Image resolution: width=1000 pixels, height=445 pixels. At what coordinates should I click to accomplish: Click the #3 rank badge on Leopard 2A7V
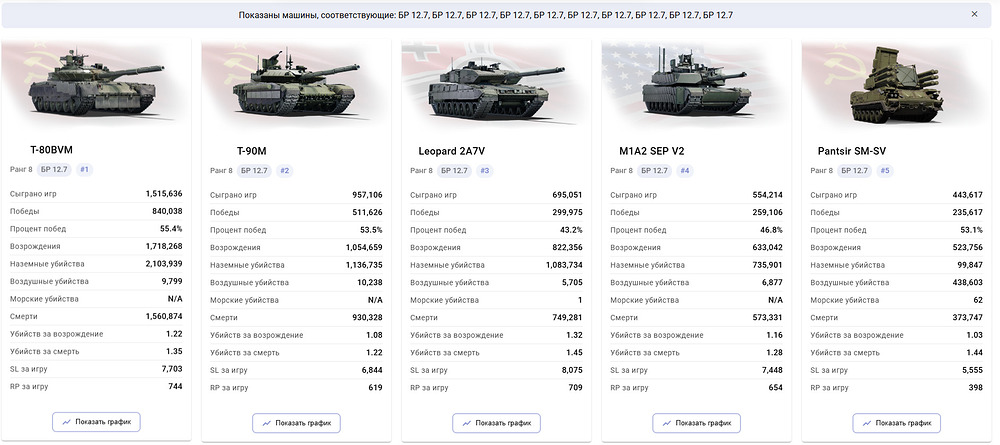[x=485, y=171]
